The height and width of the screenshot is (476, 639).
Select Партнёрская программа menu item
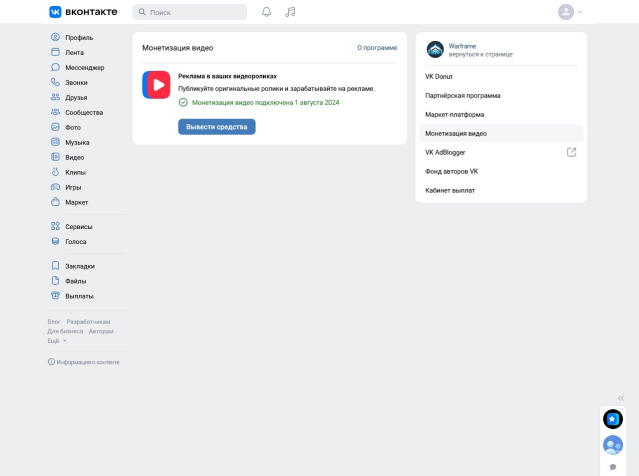tap(463, 95)
